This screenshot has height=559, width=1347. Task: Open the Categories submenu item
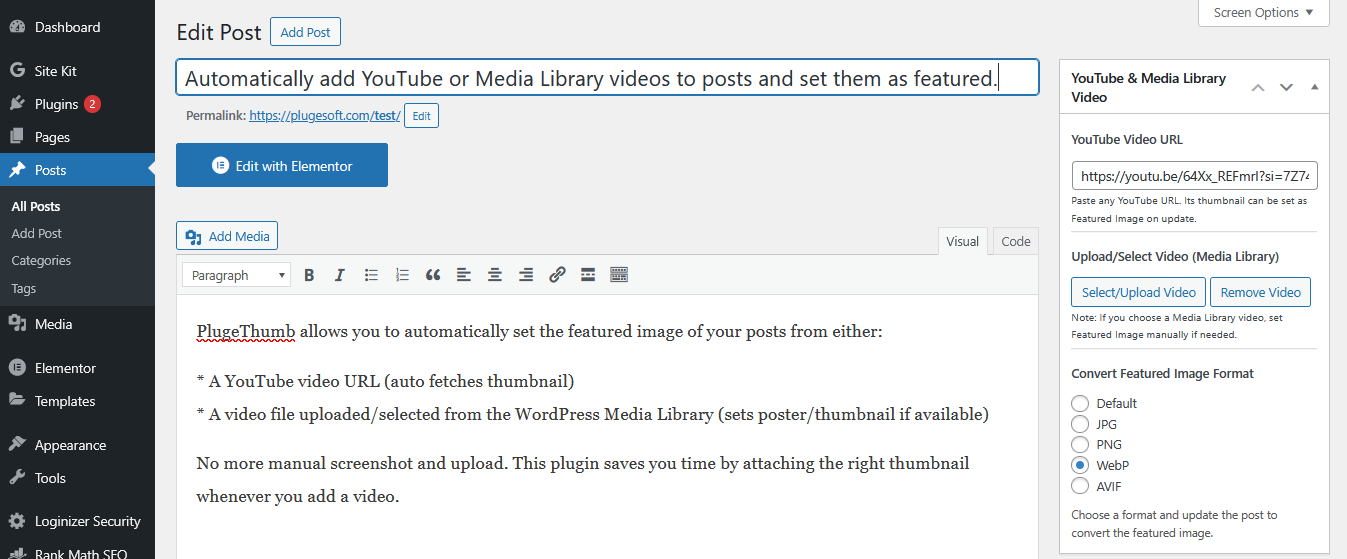pyautogui.click(x=41, y=260)
